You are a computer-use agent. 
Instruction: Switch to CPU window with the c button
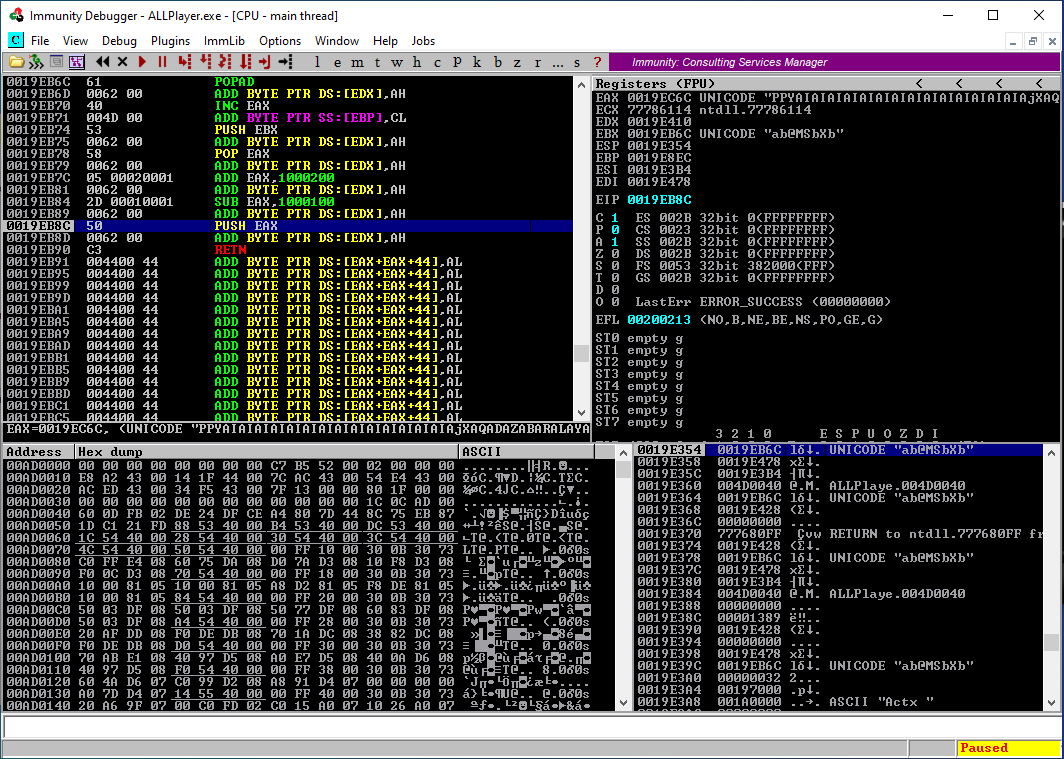click(437, 62)
